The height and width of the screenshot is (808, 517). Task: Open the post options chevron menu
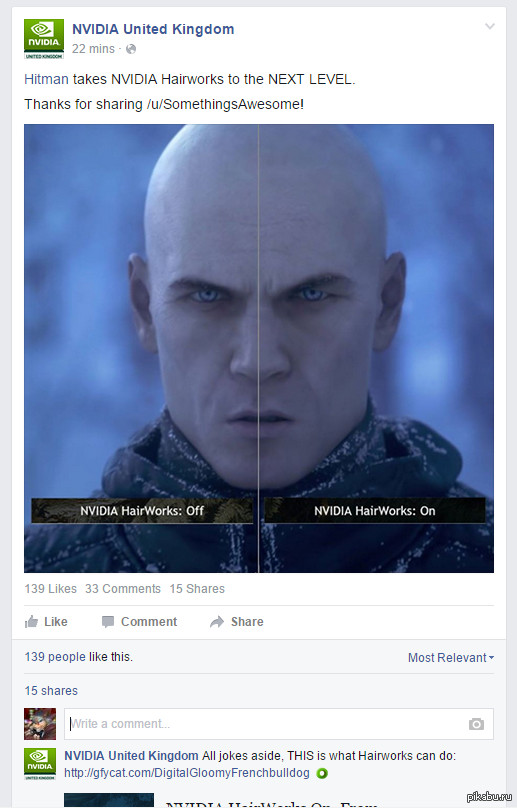(x=490, y=26)
